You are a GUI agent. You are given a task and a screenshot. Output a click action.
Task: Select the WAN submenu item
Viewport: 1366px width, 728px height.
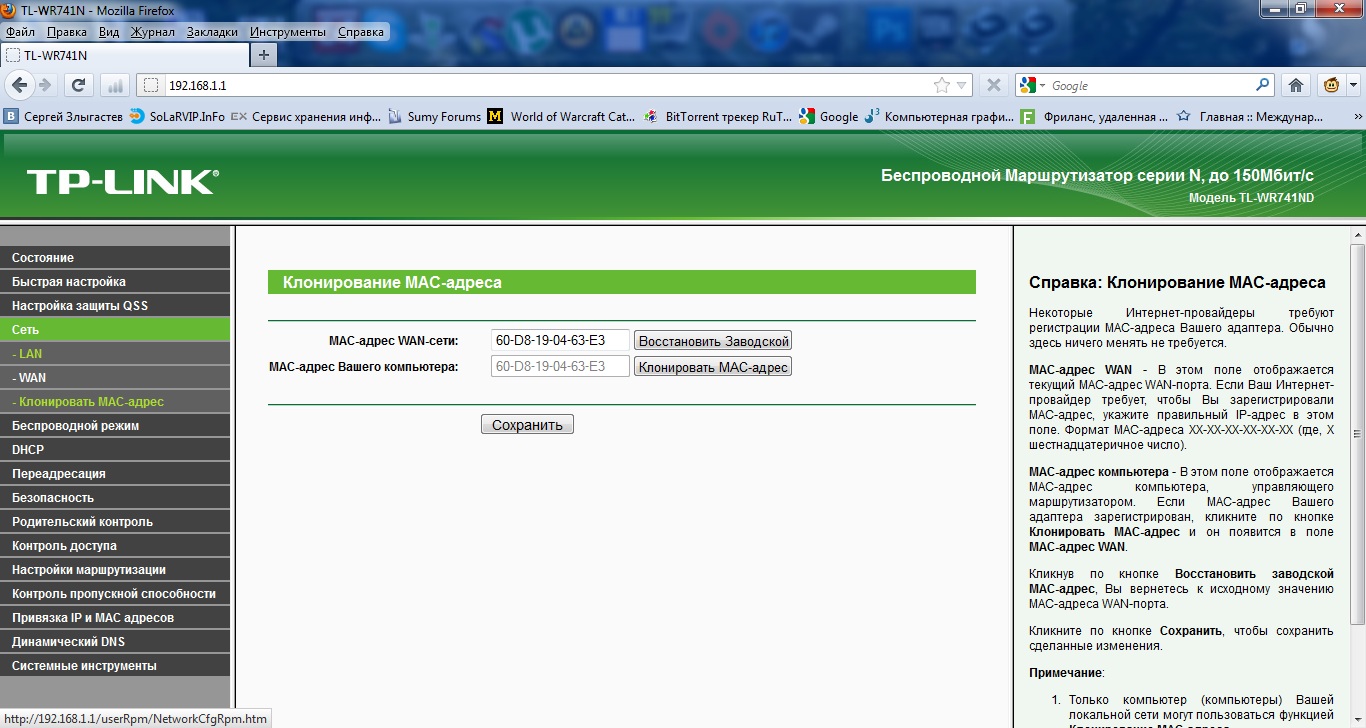pyautogui.click(x=30, y=378)
